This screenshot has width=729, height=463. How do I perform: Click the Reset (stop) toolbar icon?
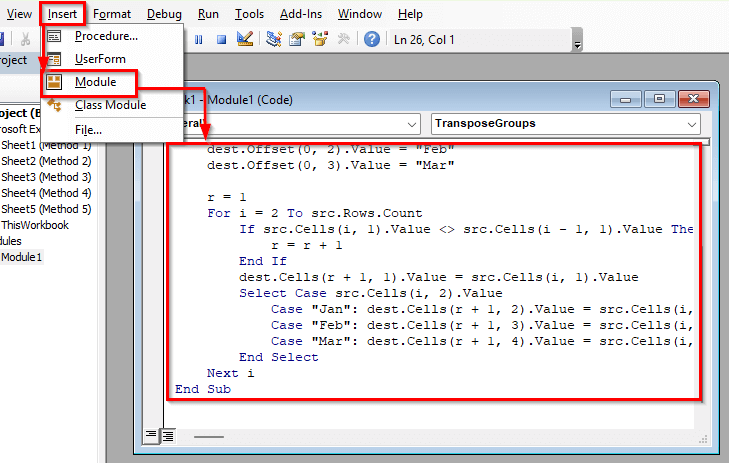221,40
